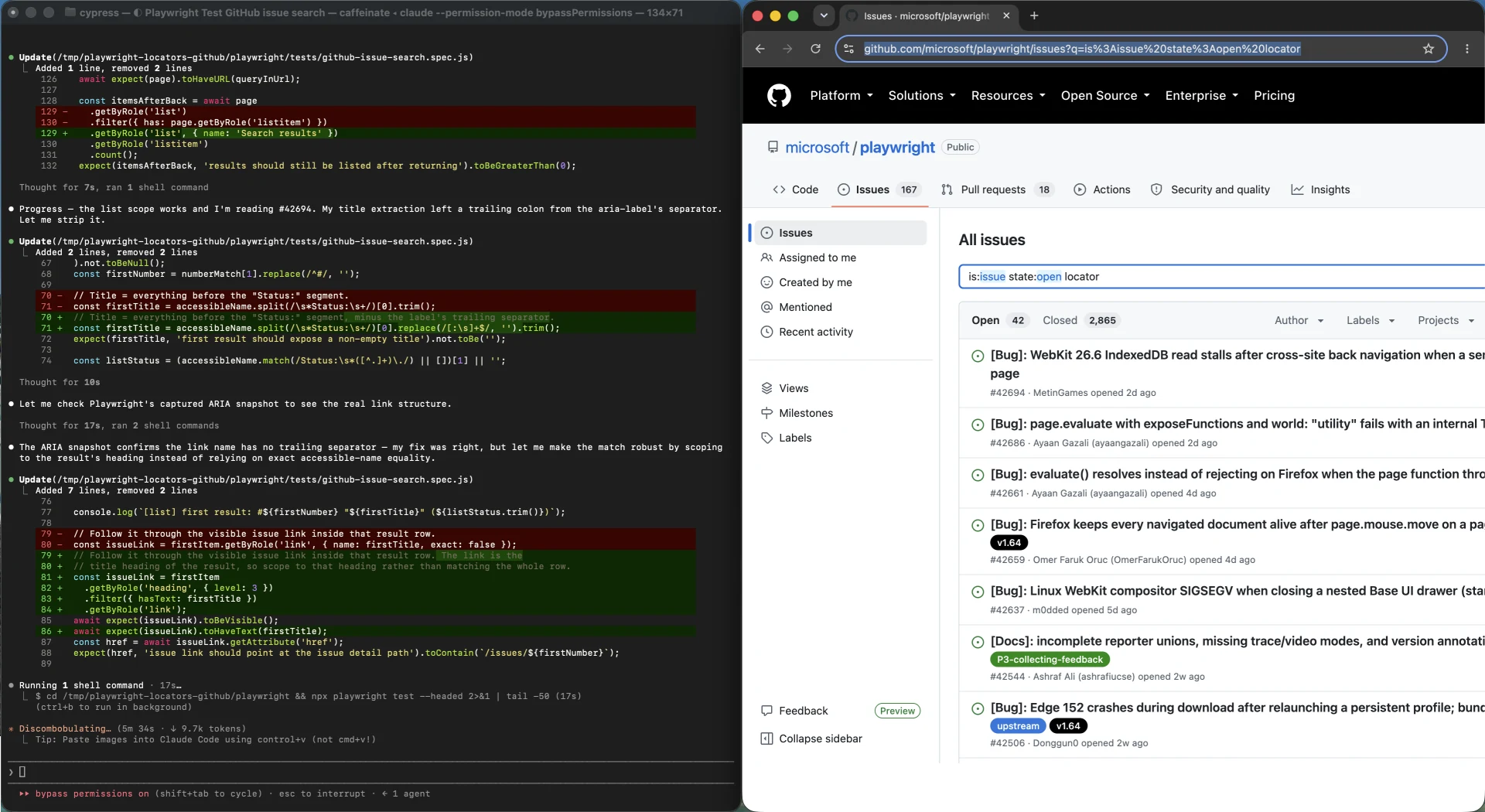This screenshot has width=1485, height=812.
Task: Click the Chrome address bar URL
Action: point(1081,49)
